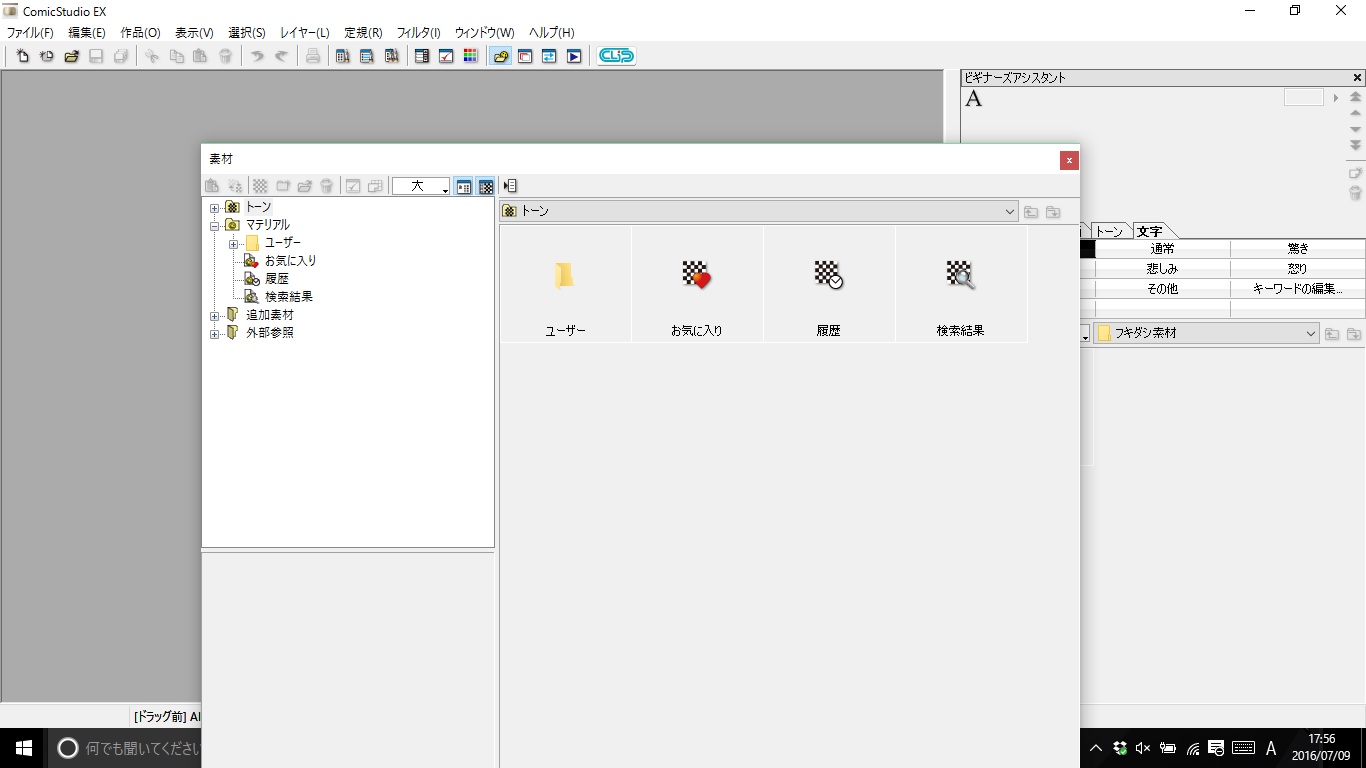Click the scissors cut icon in the main toolbar
The height and width of the screenshot is (768, 1366).
tap(152, 56)
